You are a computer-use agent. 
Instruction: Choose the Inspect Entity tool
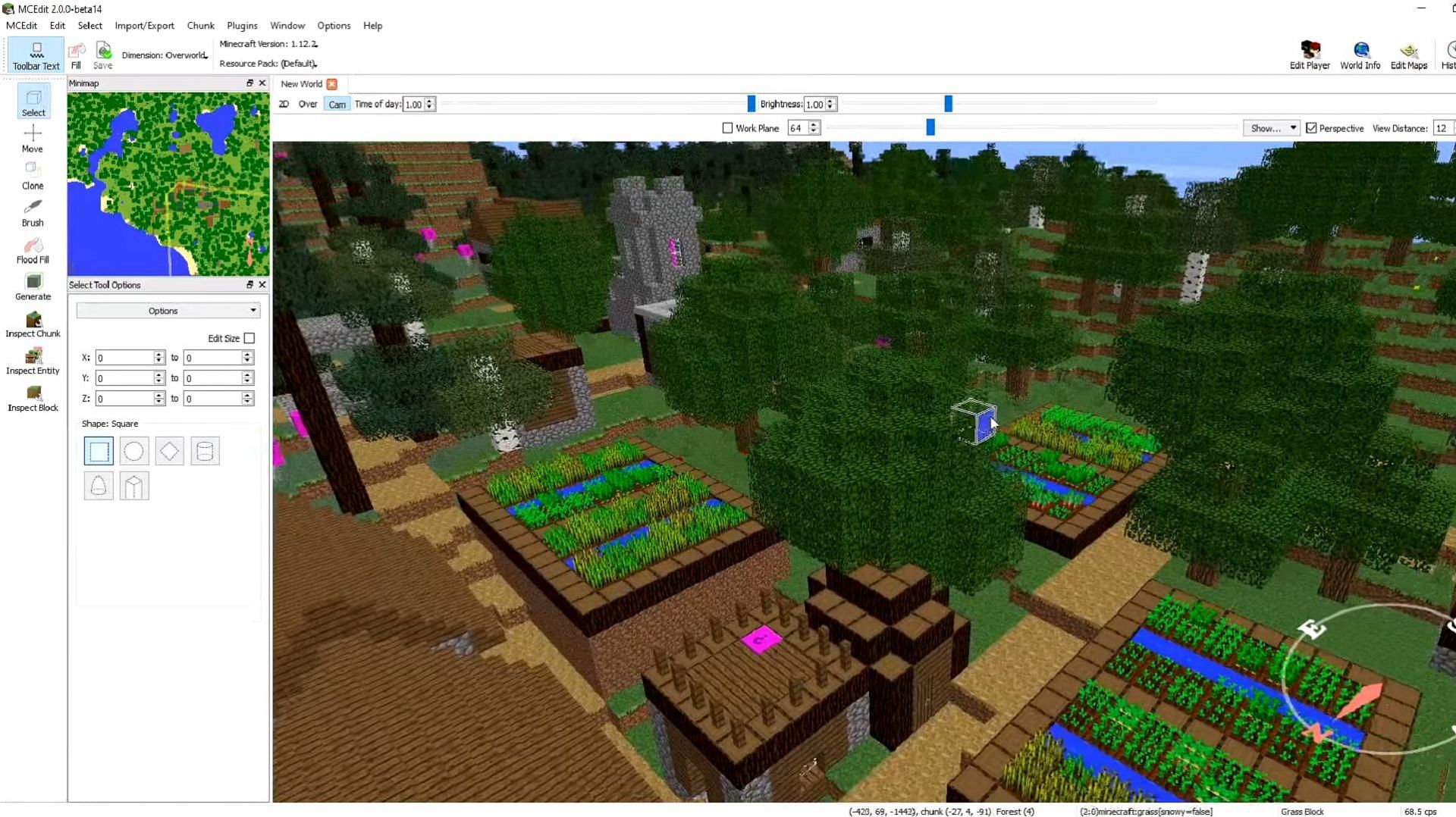33,362
